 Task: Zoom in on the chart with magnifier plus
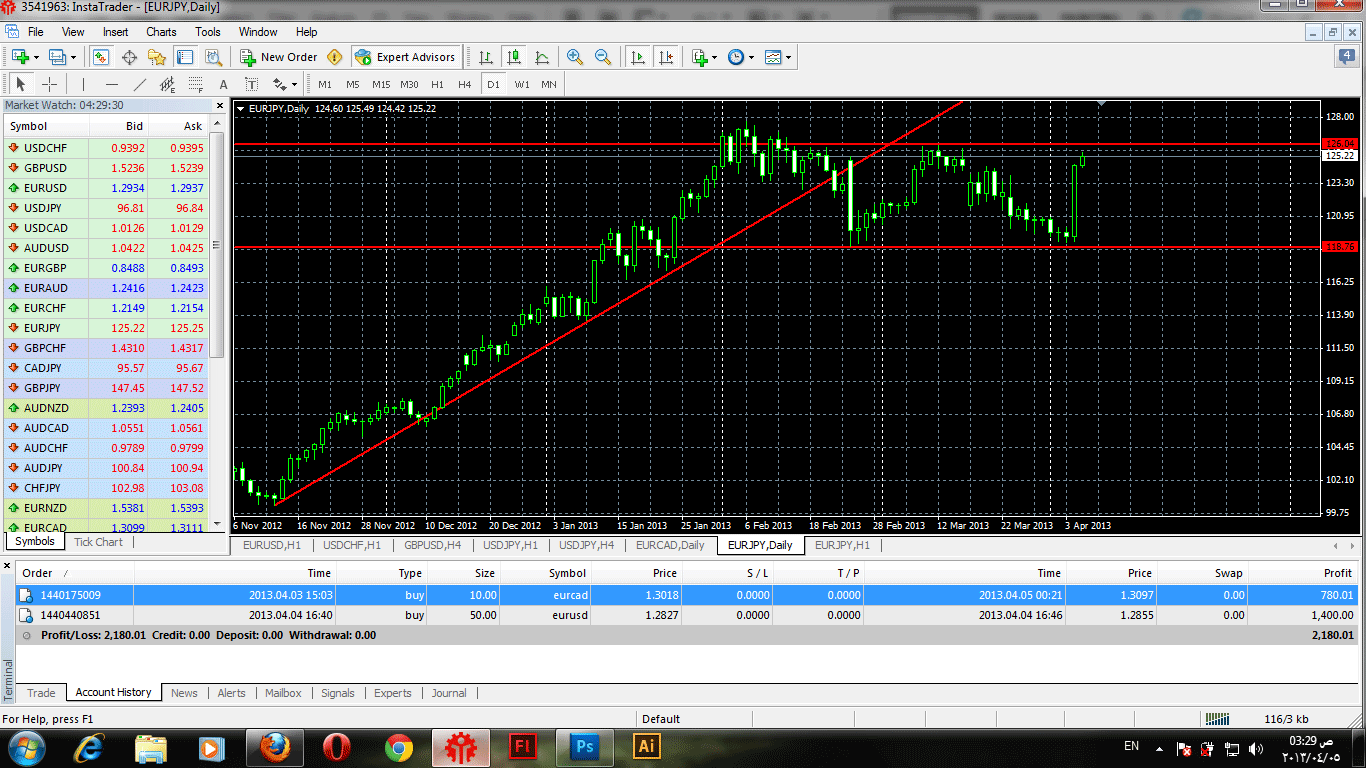click(575, 57)
